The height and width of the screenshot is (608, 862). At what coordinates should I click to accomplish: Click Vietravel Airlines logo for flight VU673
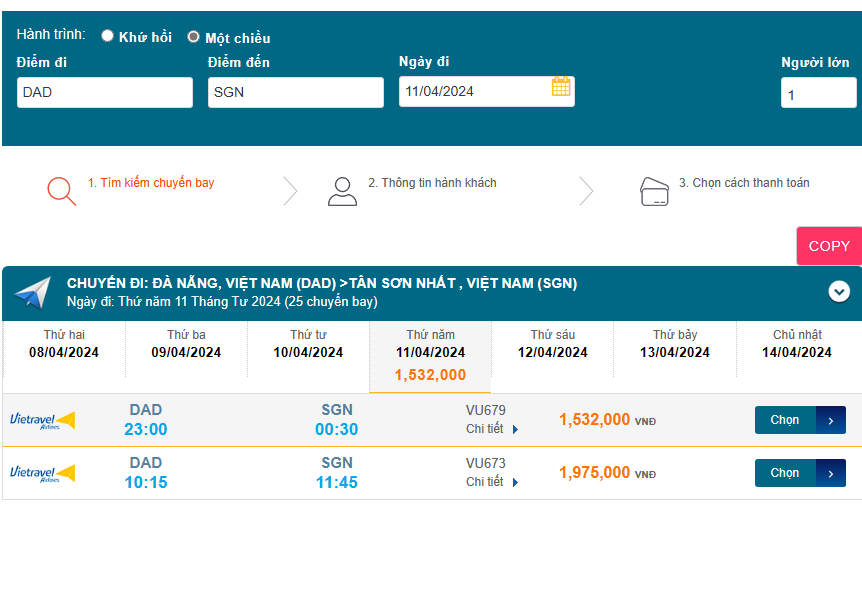click(x=42, y=473)
